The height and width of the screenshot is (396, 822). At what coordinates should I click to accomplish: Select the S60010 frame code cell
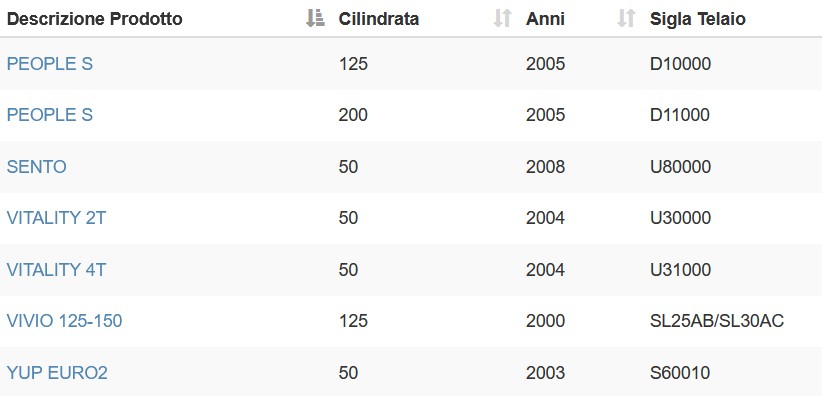(x=680, y=373)
